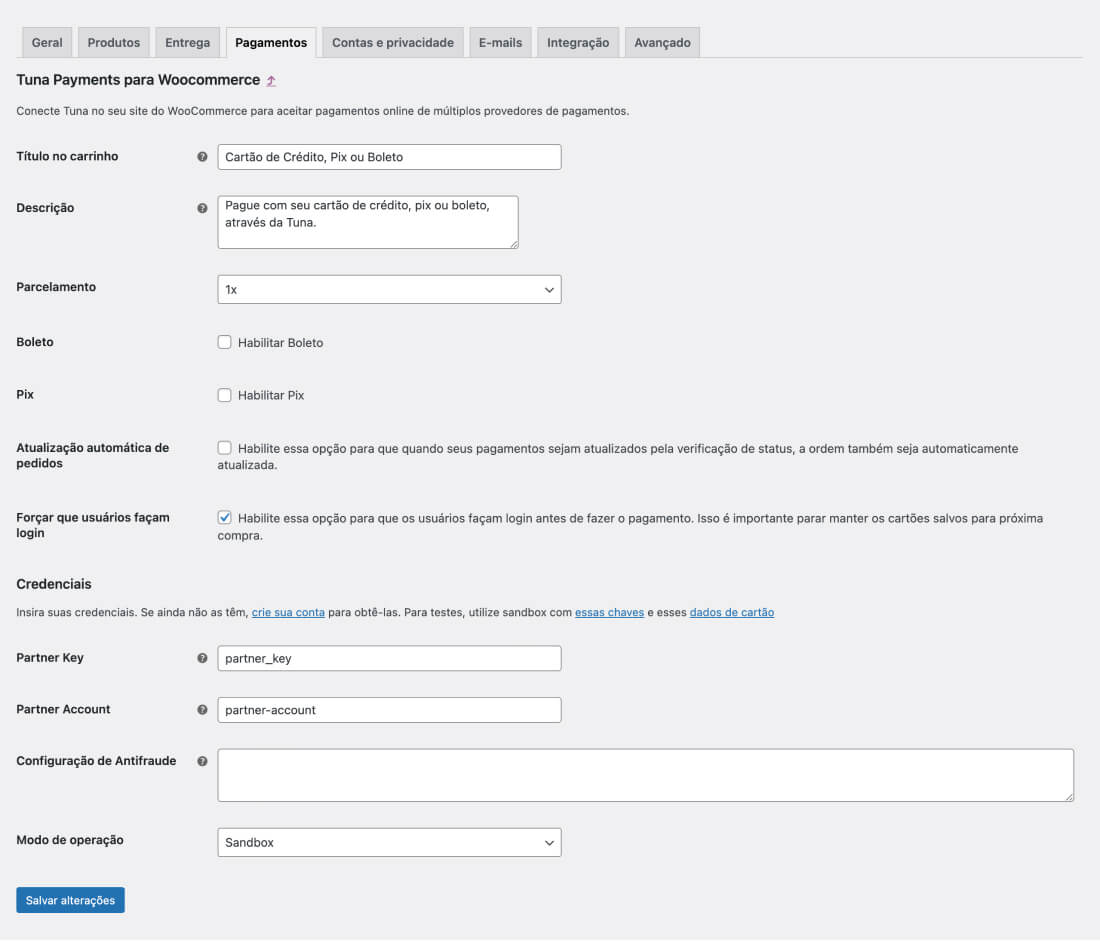This screenshot has width=1100, height=941.
Task: Open the Contas e privacidade tab
Action: pyautogui.click(x=393, y=43)
